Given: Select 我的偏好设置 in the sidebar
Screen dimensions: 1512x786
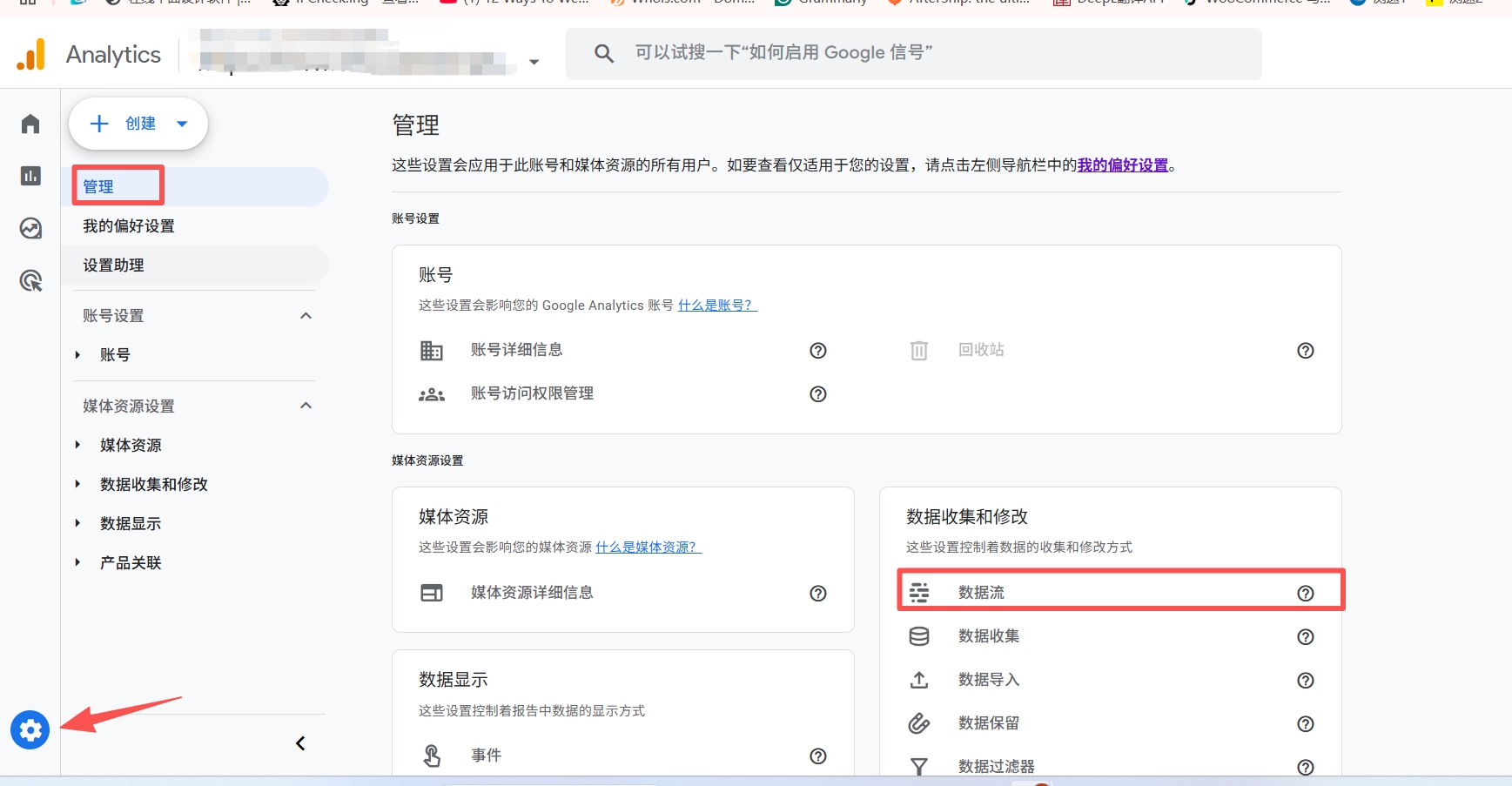Looking at the screenshot, I should [x=129, y=226].
